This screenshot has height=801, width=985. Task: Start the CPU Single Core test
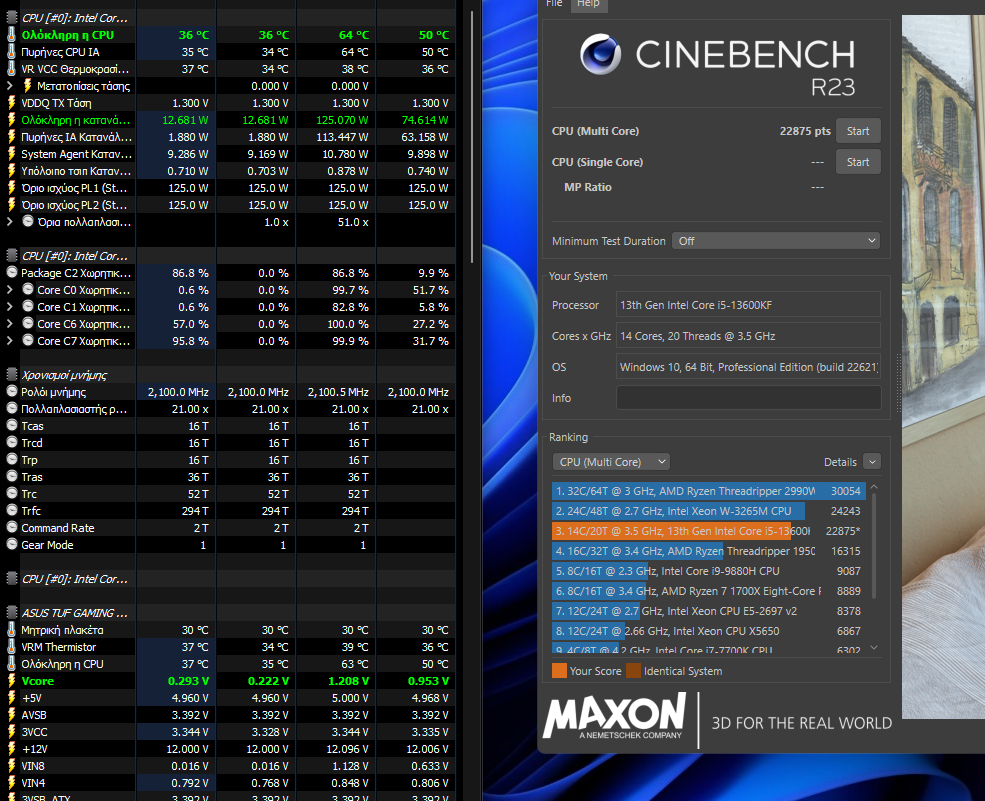[857, 162]
